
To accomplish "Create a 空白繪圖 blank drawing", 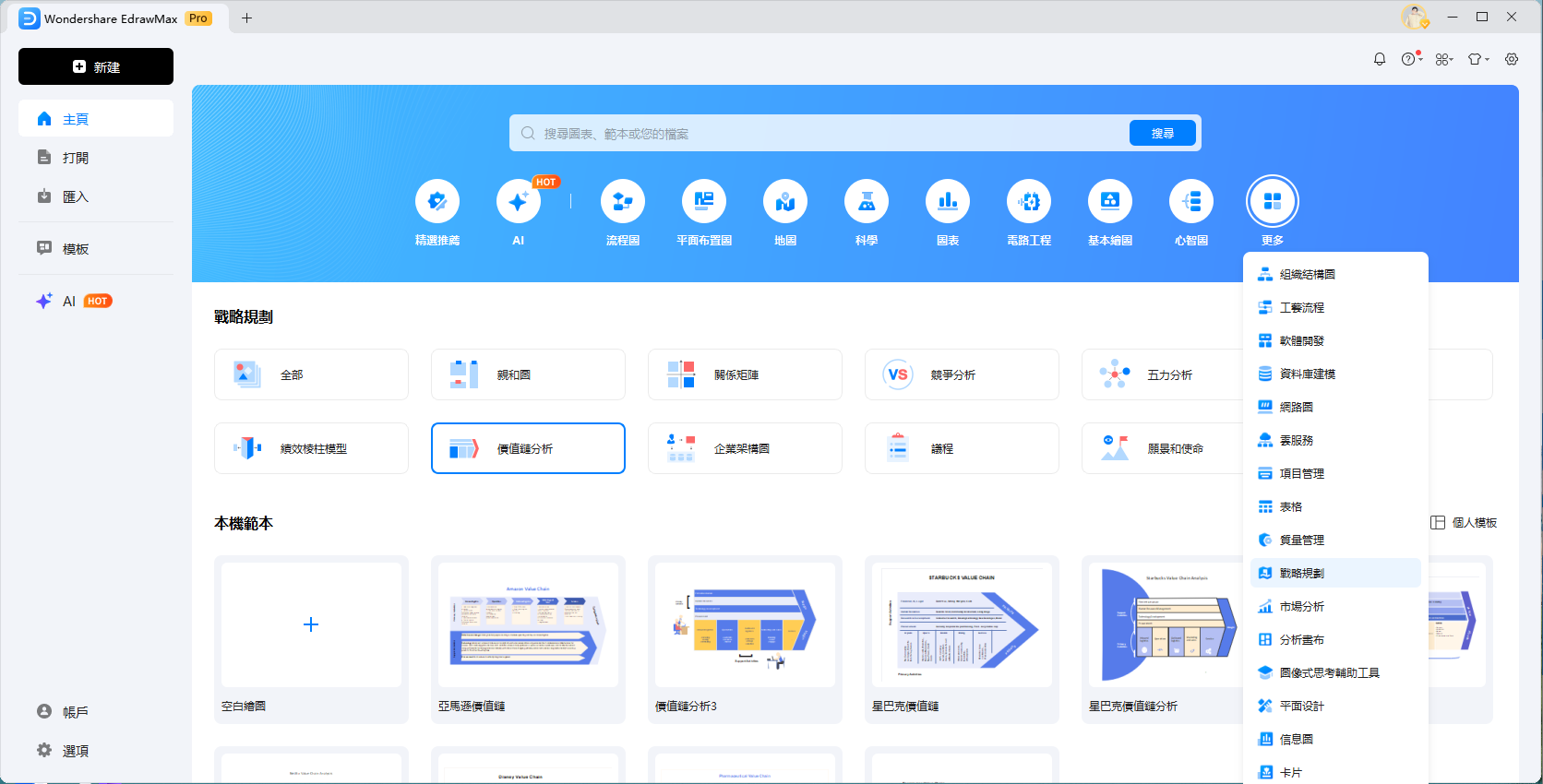I will tap(311, 625).
